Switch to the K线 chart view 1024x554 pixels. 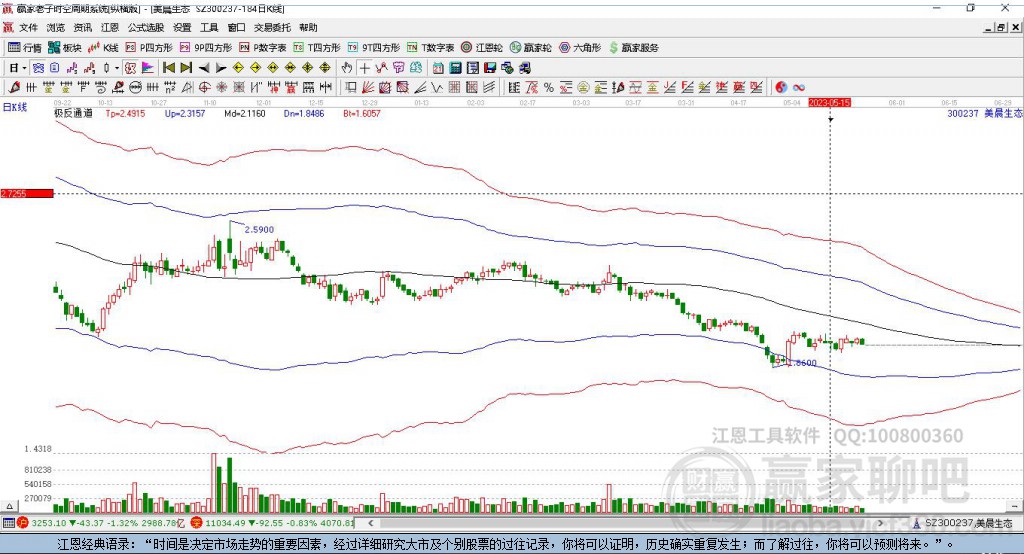coord(103,48)
